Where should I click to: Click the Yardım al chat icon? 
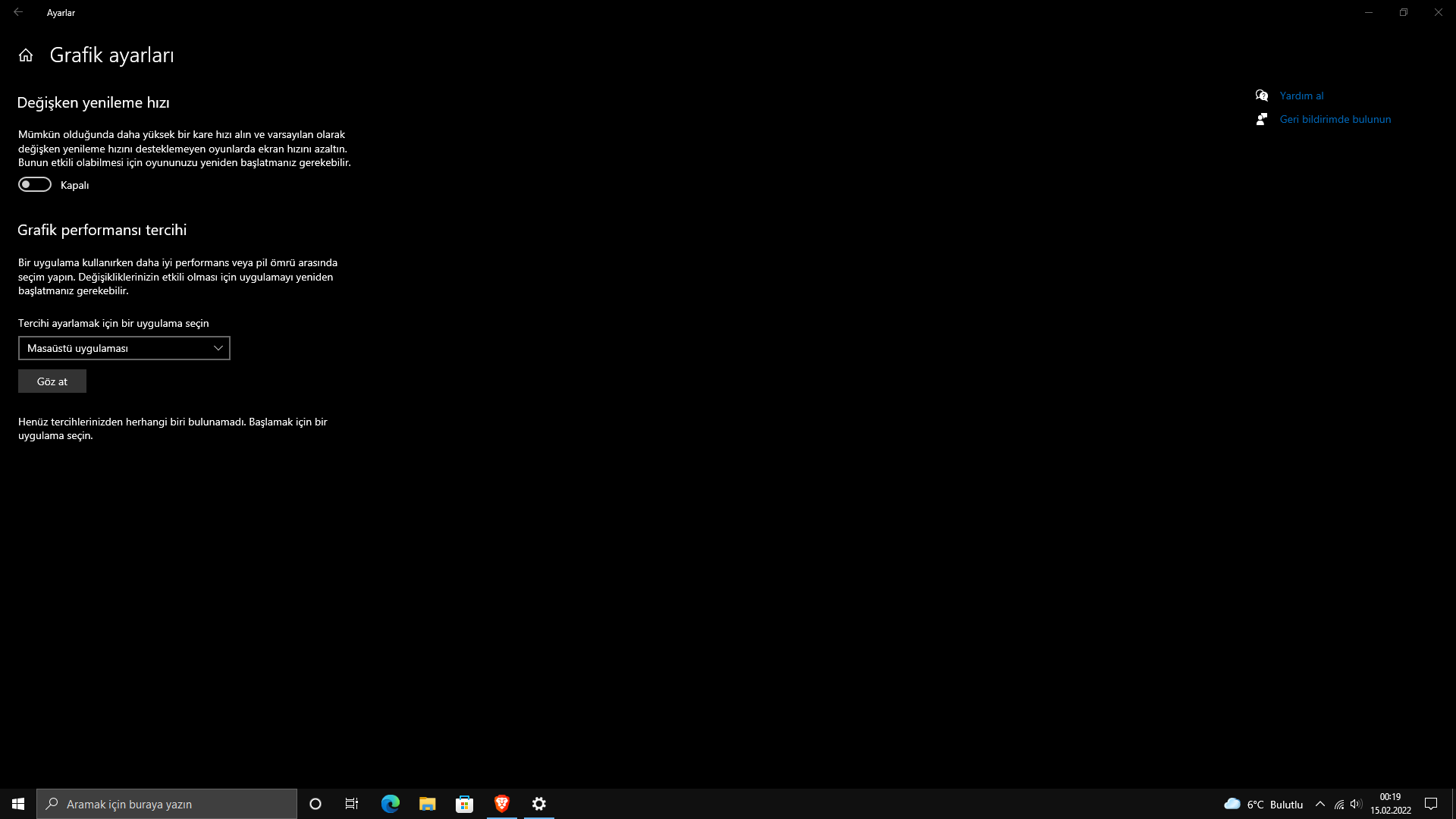point(1262,96)
